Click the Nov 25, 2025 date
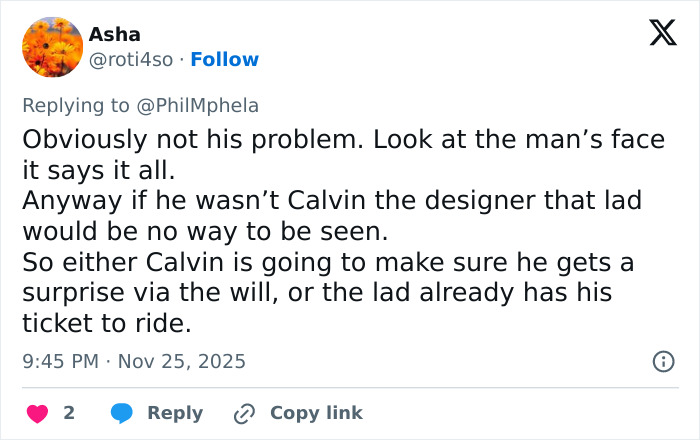The width and height of the screenshot is (700, 440). 181,361
